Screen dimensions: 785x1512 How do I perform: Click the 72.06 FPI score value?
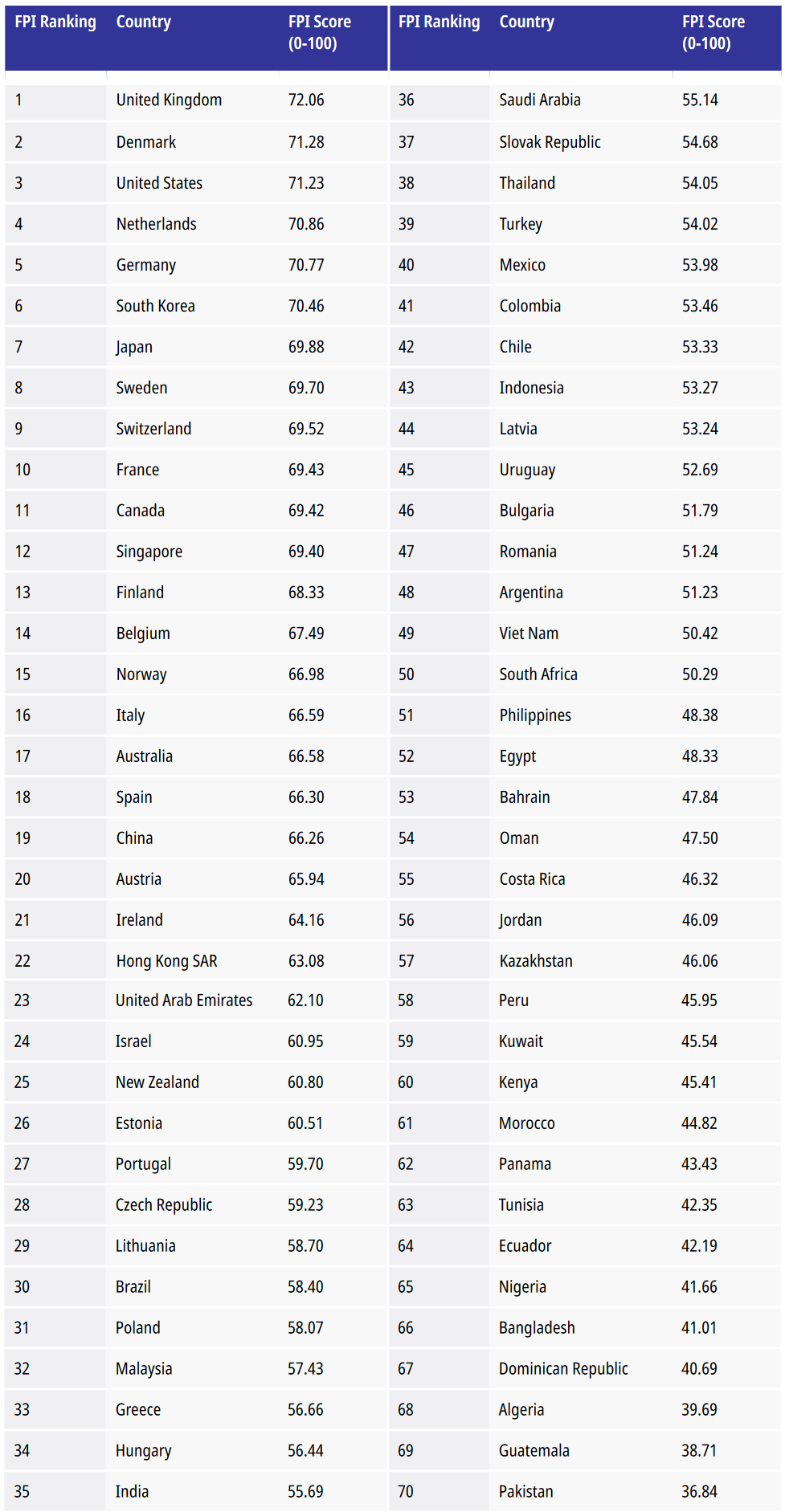[x=306, y=100]
